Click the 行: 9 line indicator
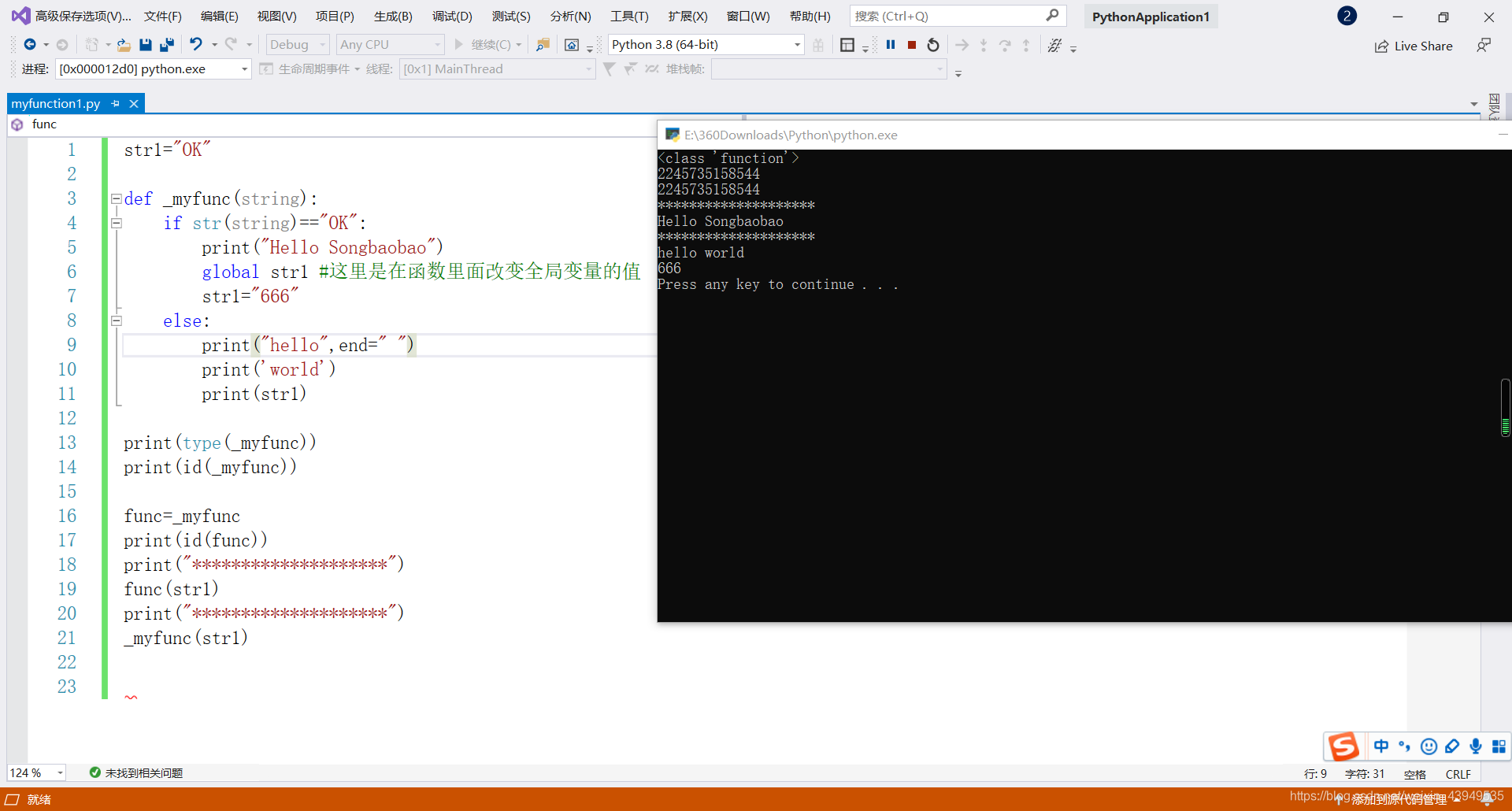 [x=1315, y=774]
